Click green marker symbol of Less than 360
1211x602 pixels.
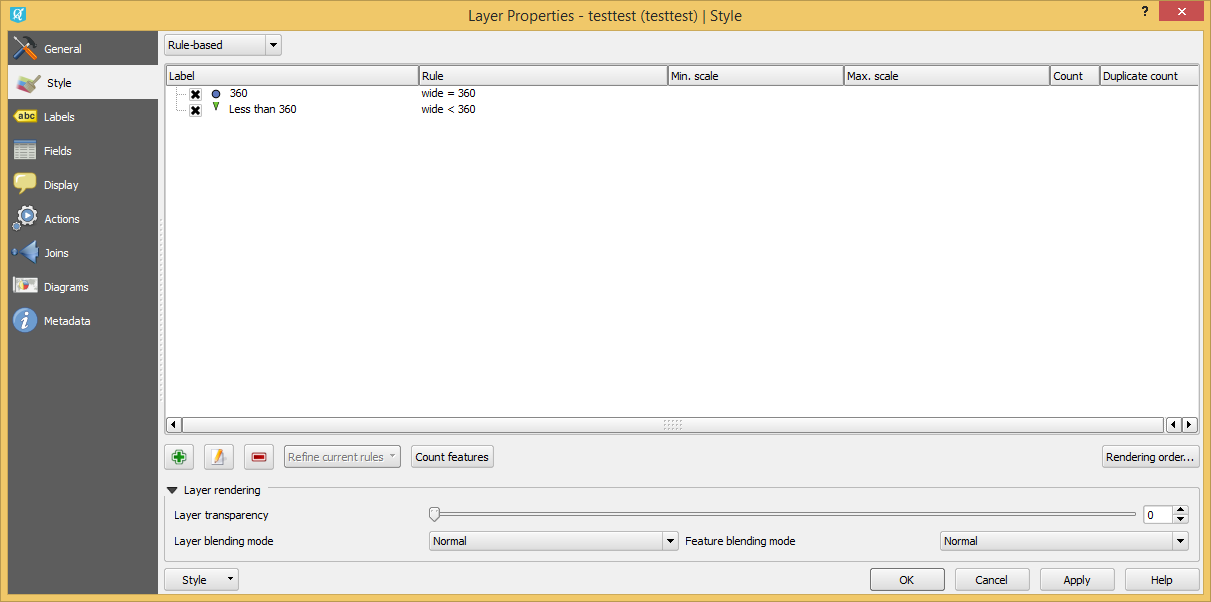[216, 107]
